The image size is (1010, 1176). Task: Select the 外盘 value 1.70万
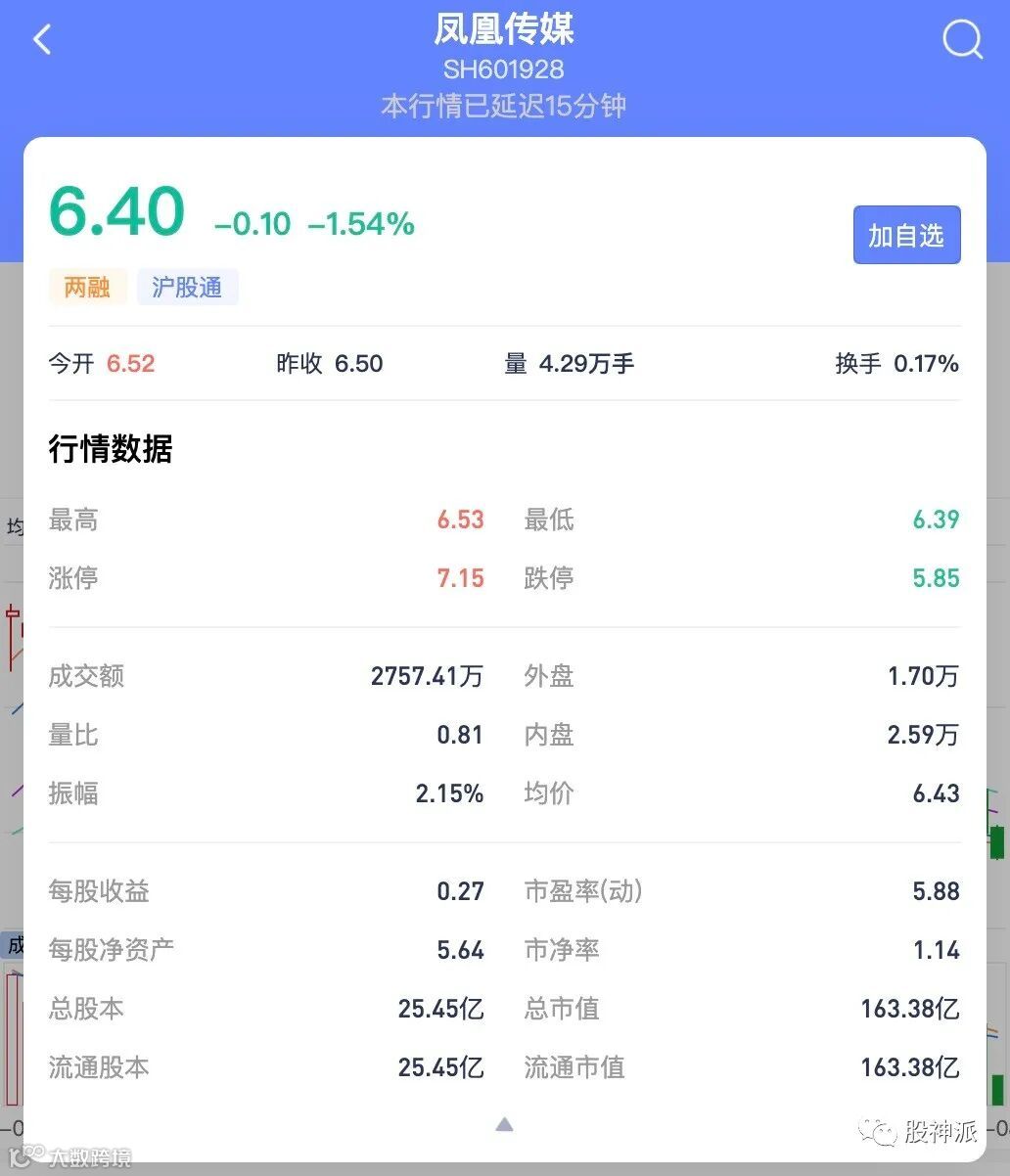924,676
